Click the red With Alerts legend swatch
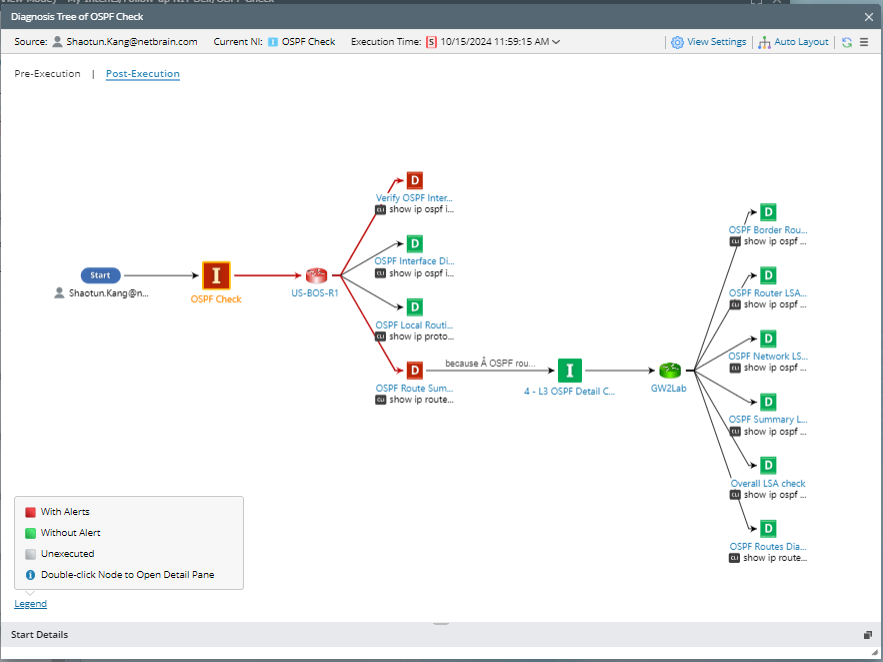 click(30, 511)
